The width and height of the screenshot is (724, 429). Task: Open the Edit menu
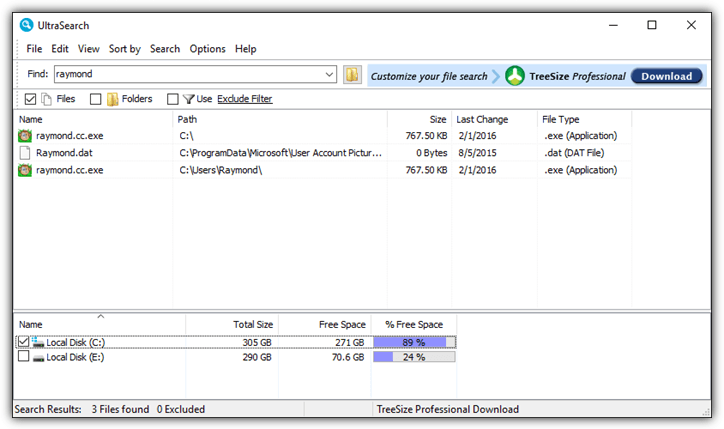(60, 49)
